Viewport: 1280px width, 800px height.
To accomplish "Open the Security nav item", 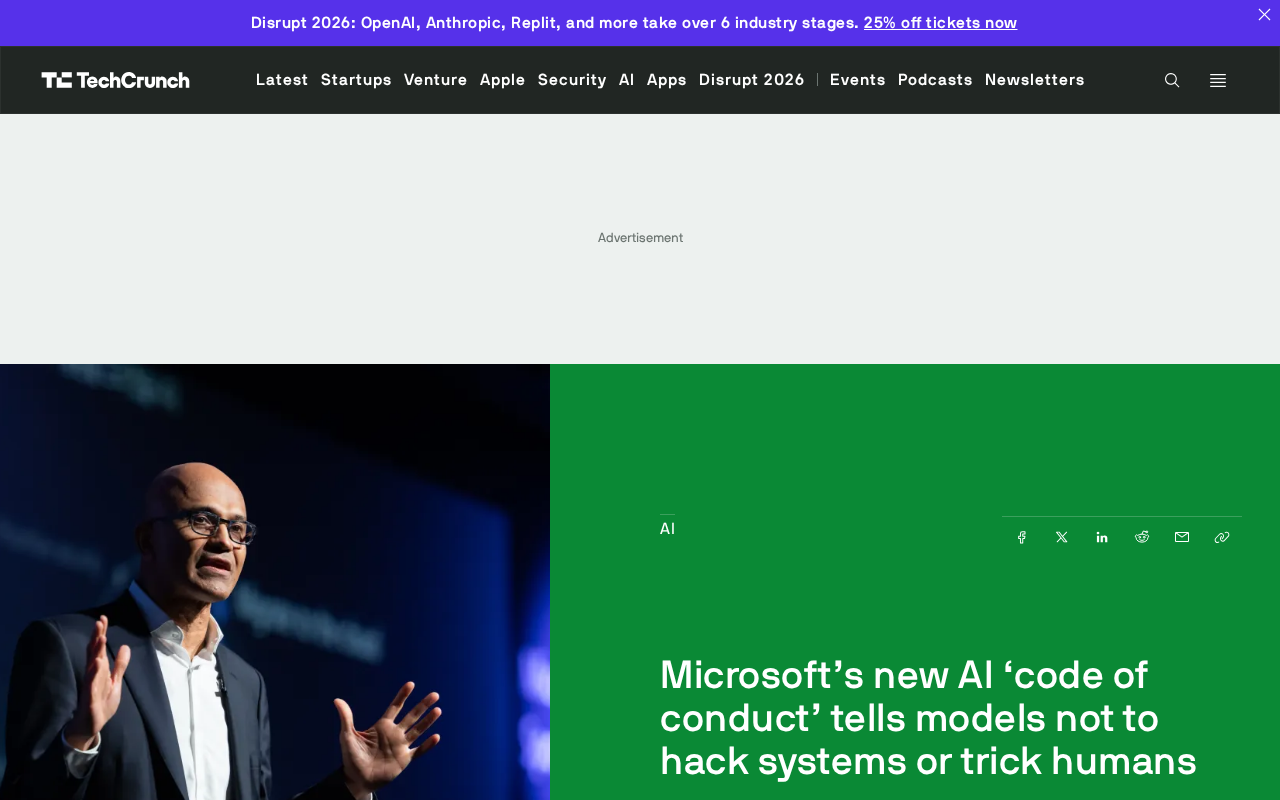I will 572,80.
